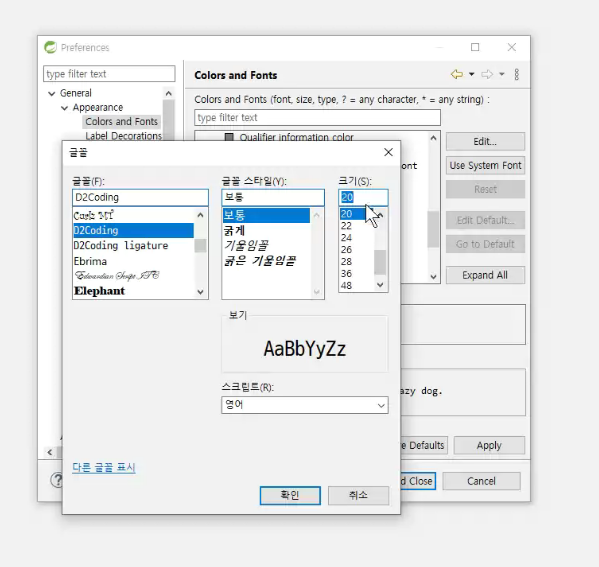
Task: Collapse the General tree node
Action: [52, 93]
